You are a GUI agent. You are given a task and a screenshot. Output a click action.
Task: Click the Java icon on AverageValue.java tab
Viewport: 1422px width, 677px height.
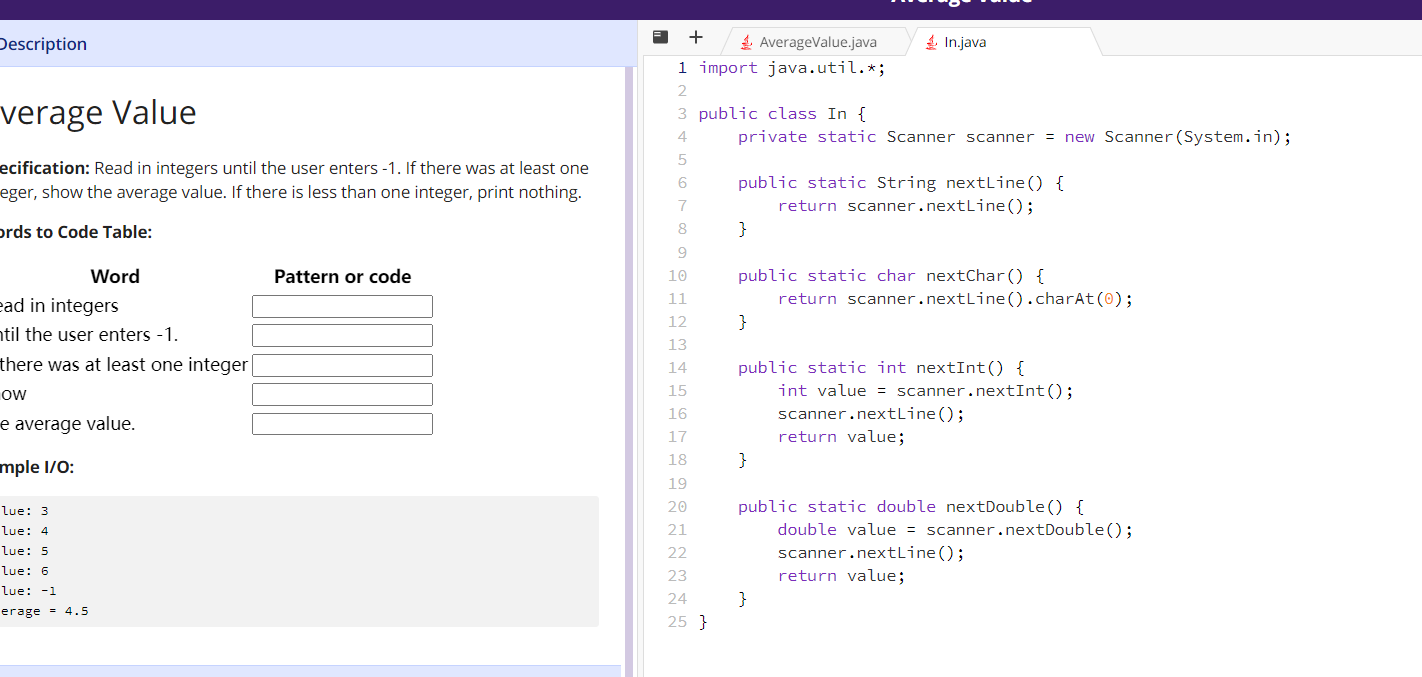744,42
